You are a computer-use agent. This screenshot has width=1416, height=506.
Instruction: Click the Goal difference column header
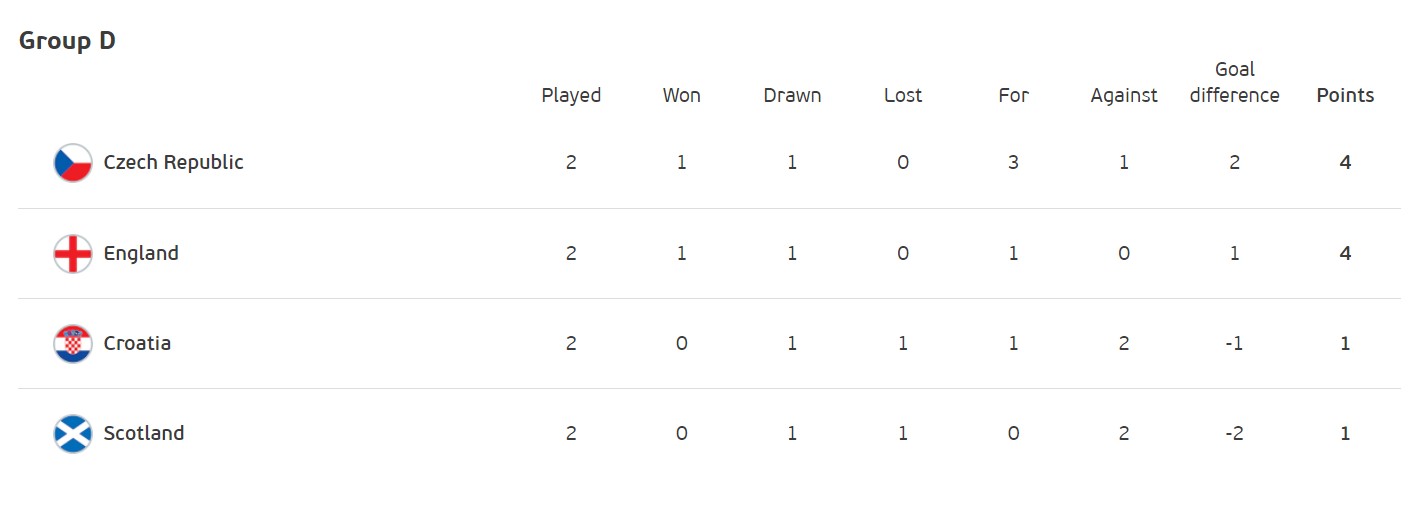[x=1234, y=83]
